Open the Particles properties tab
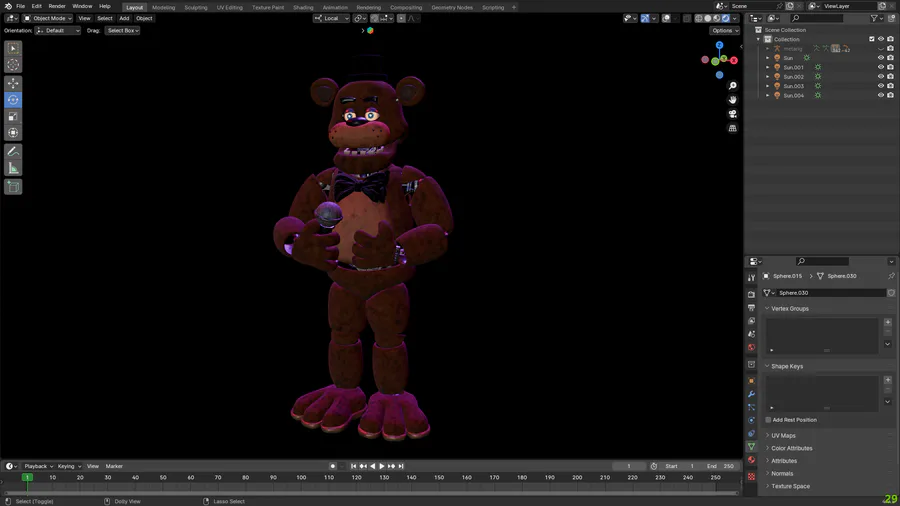The height and width of the screenshot is (506, 900). click(x=751, y=407)
